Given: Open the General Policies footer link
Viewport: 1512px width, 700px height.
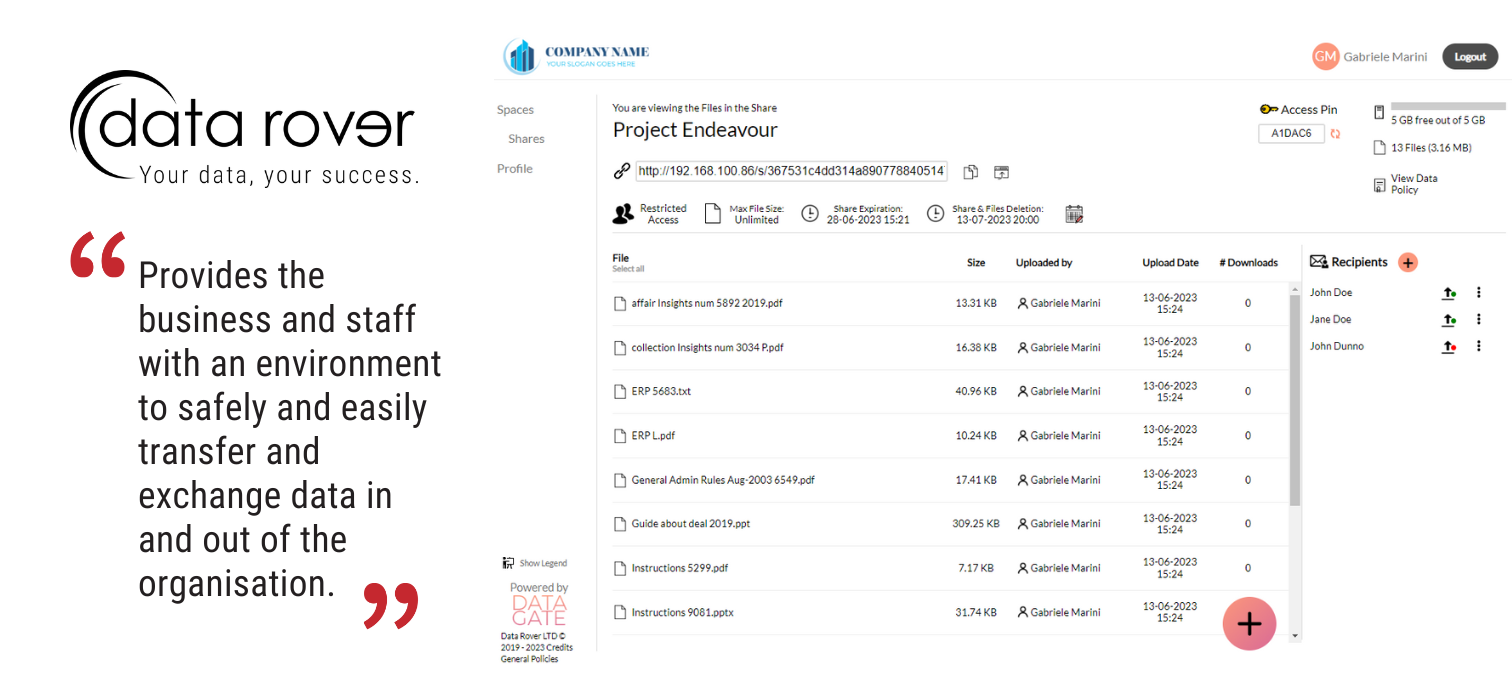Looking at the screenshot, I should pos(530,659).
